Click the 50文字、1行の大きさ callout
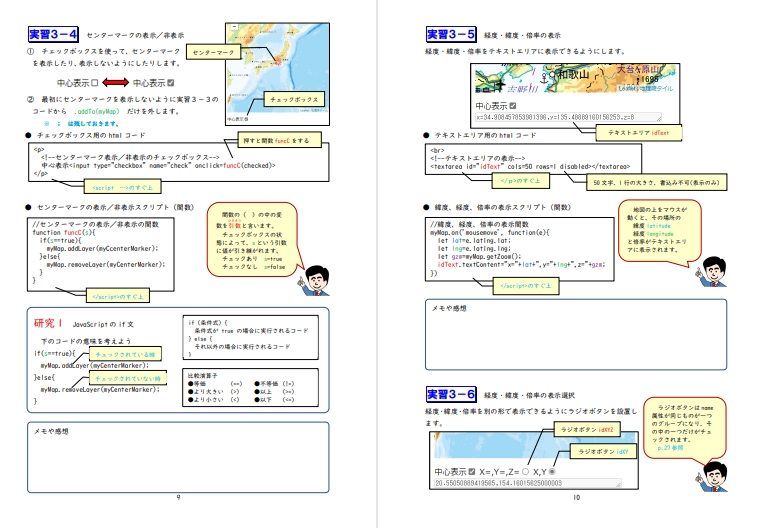 click(x=657, y=183)
